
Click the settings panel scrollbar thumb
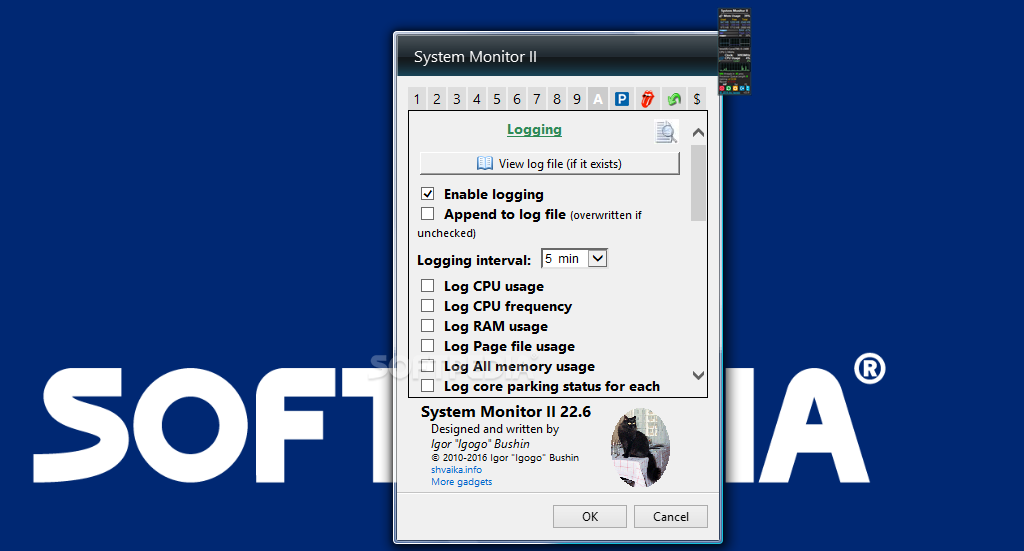click(x=698, y=183)
